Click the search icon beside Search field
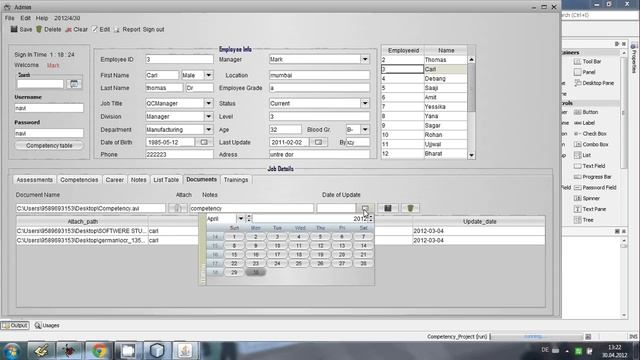The image size is (640, 360). (x=74, y=84)
